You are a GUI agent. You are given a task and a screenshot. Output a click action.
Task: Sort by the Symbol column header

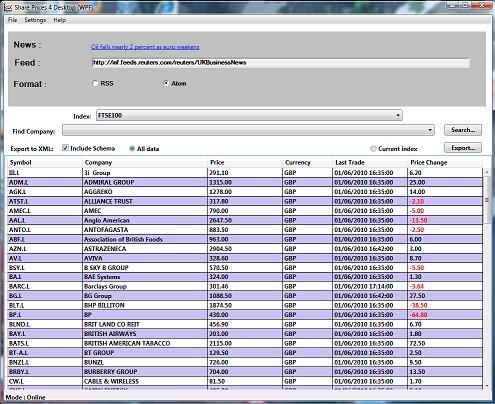[x=45, y=163]
